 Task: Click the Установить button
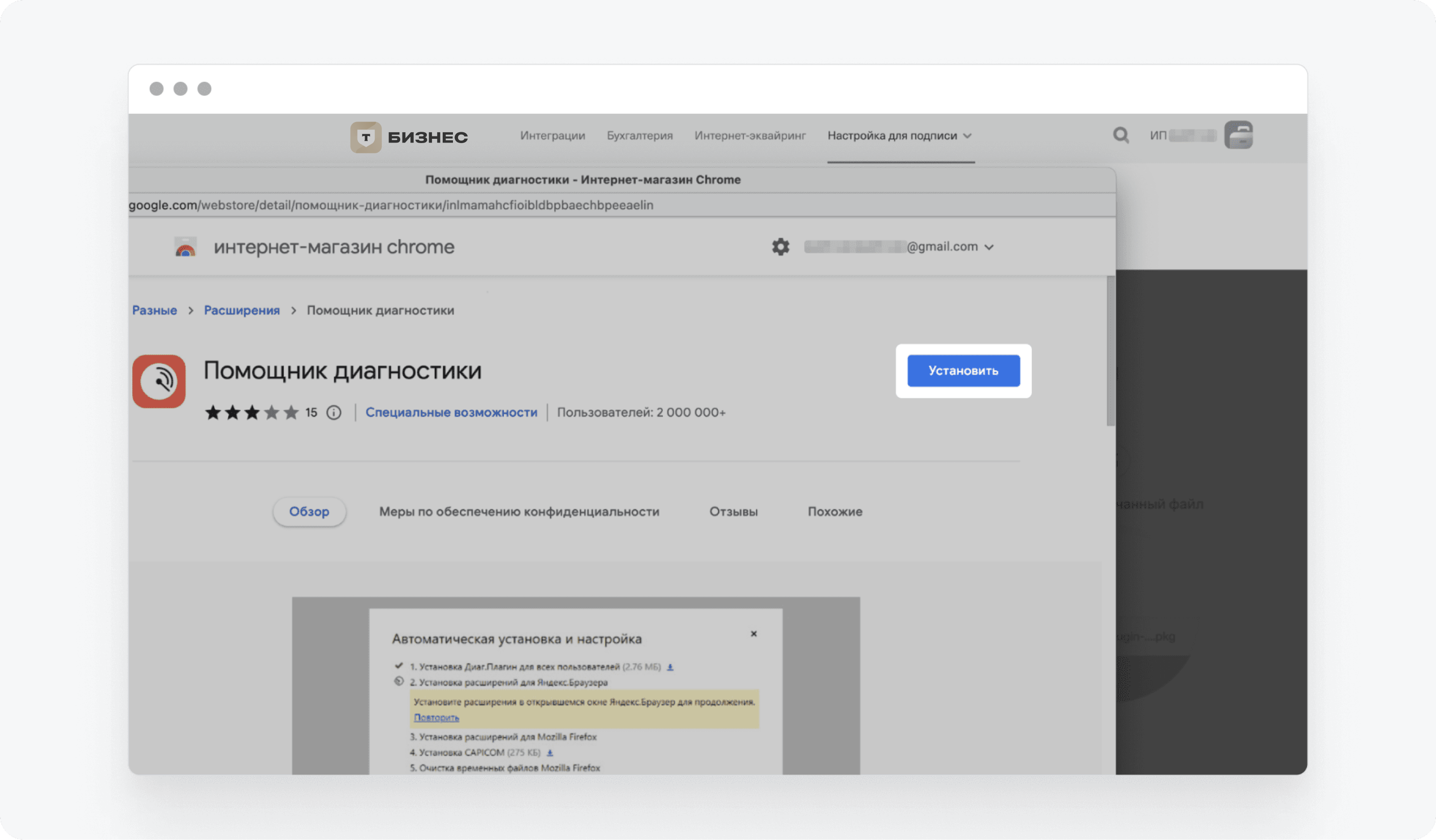[x=963, y=371]
